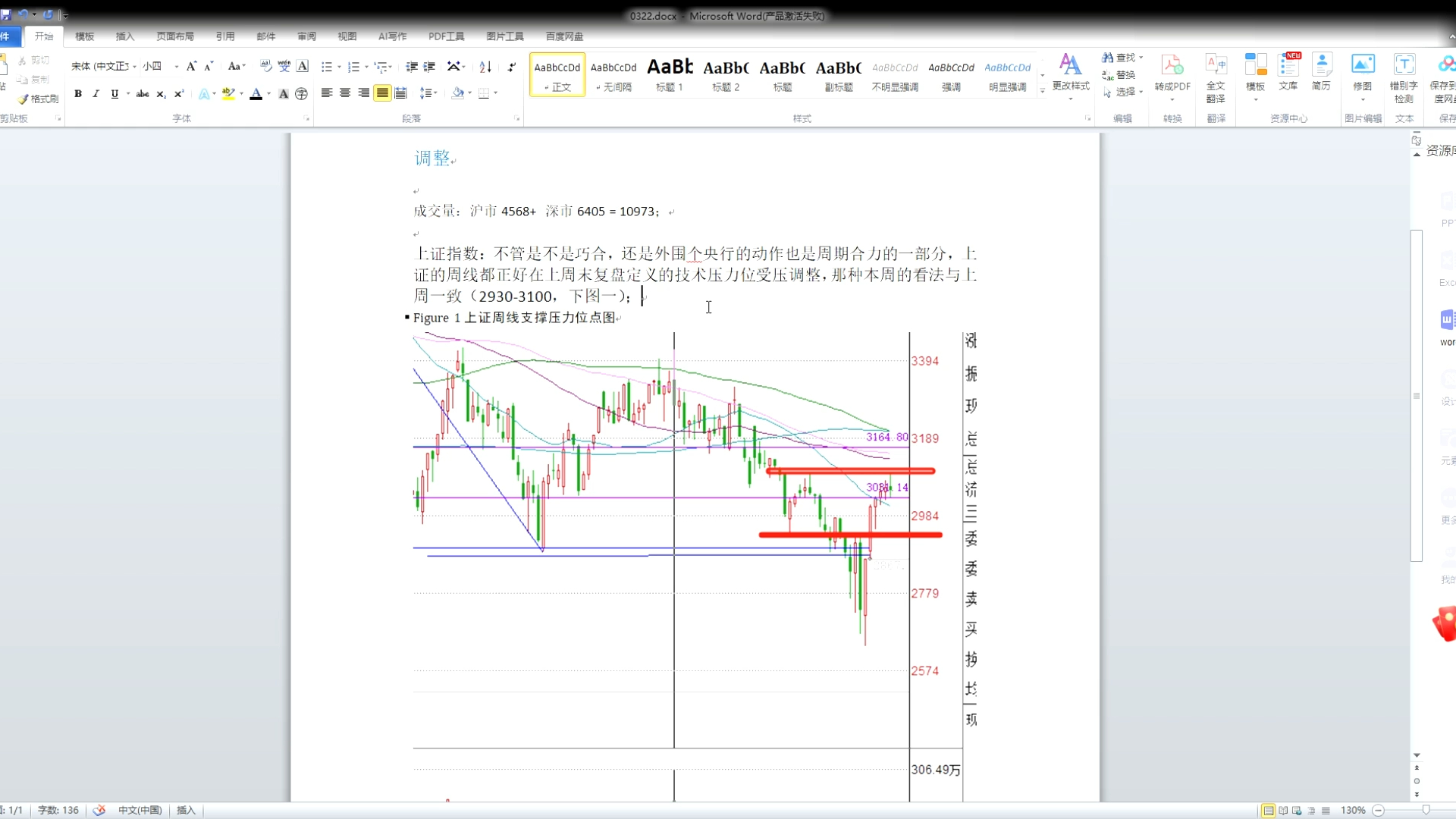Screen dimensions: 1456x819
Task: Open the 页面布局 ribbon tab
Action: 175,36
